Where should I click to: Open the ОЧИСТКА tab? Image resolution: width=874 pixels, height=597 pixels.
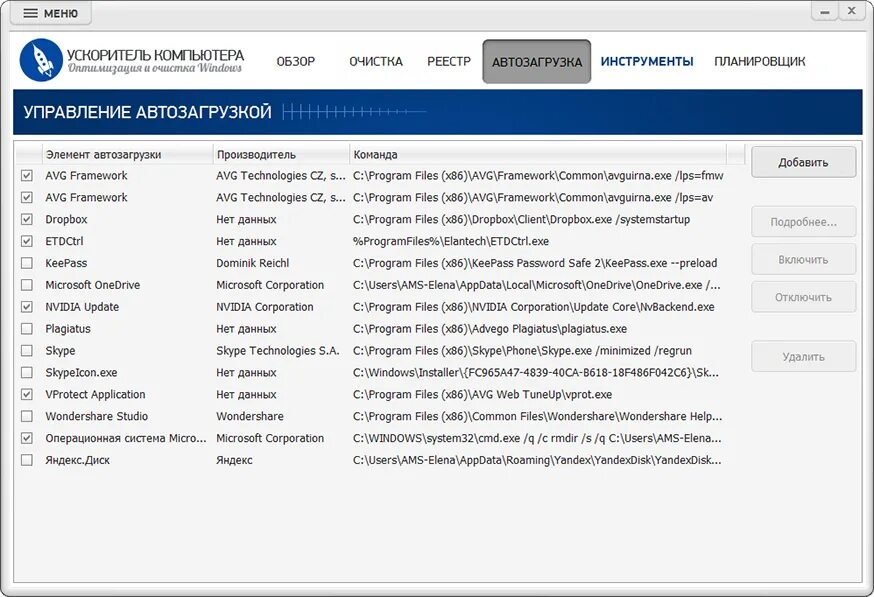point(376,61)
